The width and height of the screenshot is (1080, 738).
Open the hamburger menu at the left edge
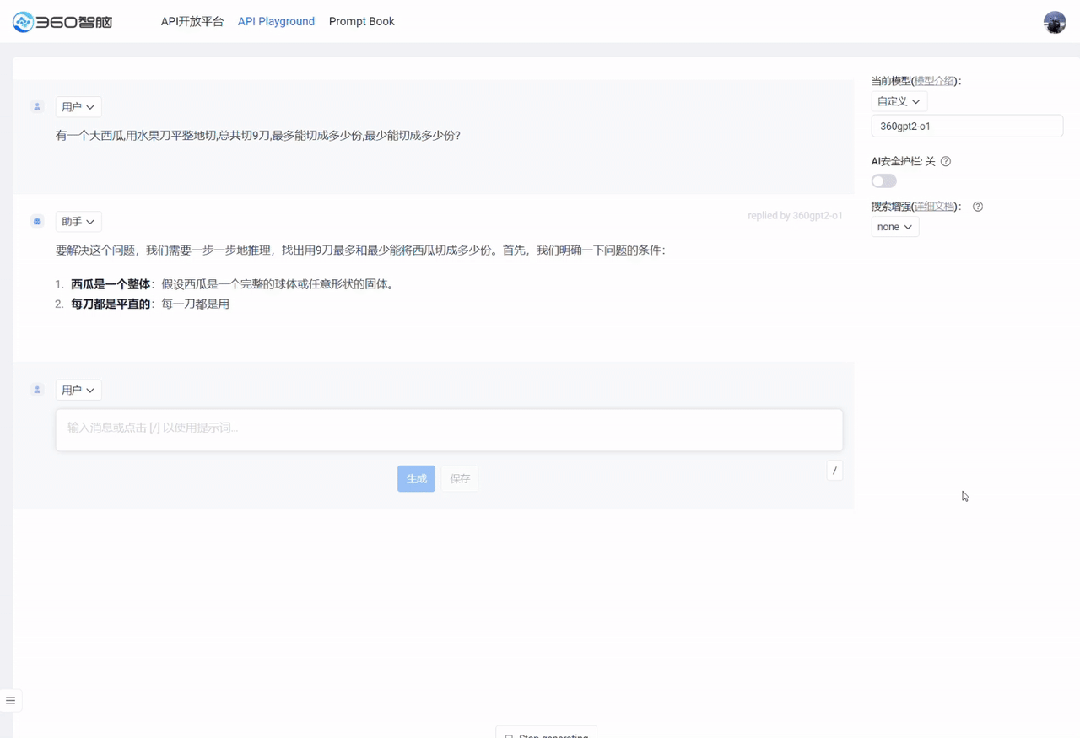[10, 700]
